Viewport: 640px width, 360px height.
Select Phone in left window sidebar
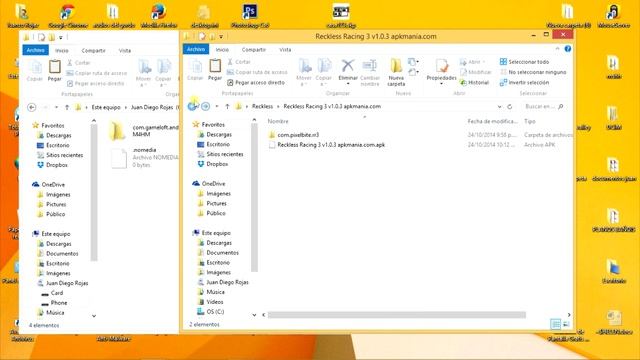click(54, 303)
